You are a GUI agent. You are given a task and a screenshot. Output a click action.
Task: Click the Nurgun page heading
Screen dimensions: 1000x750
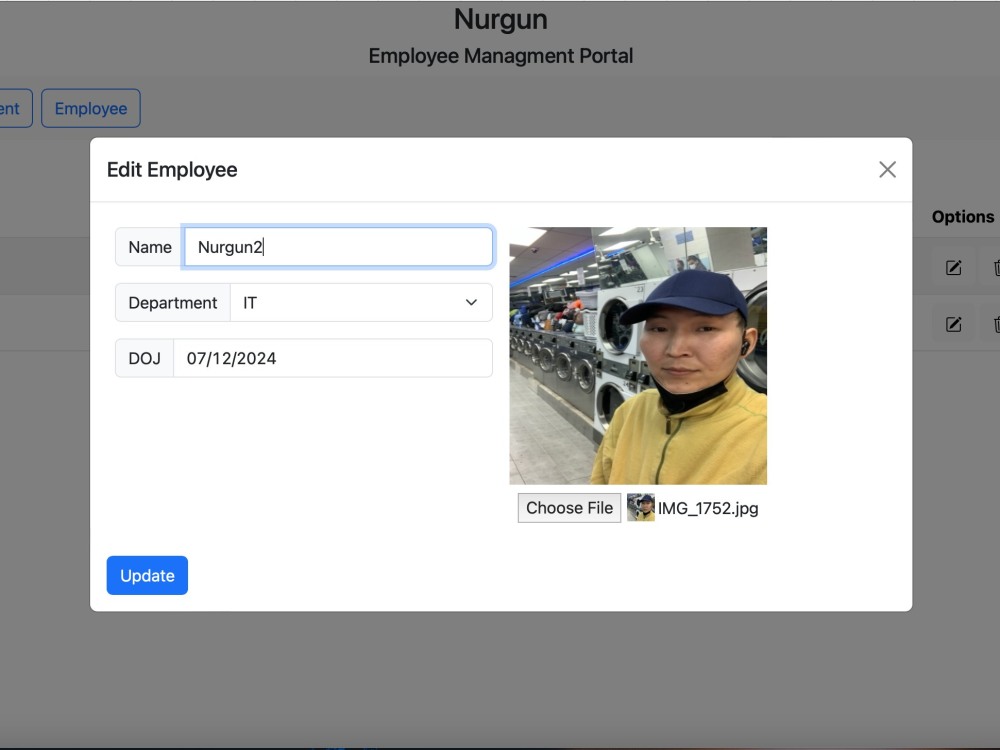click(x=501, y=19)
